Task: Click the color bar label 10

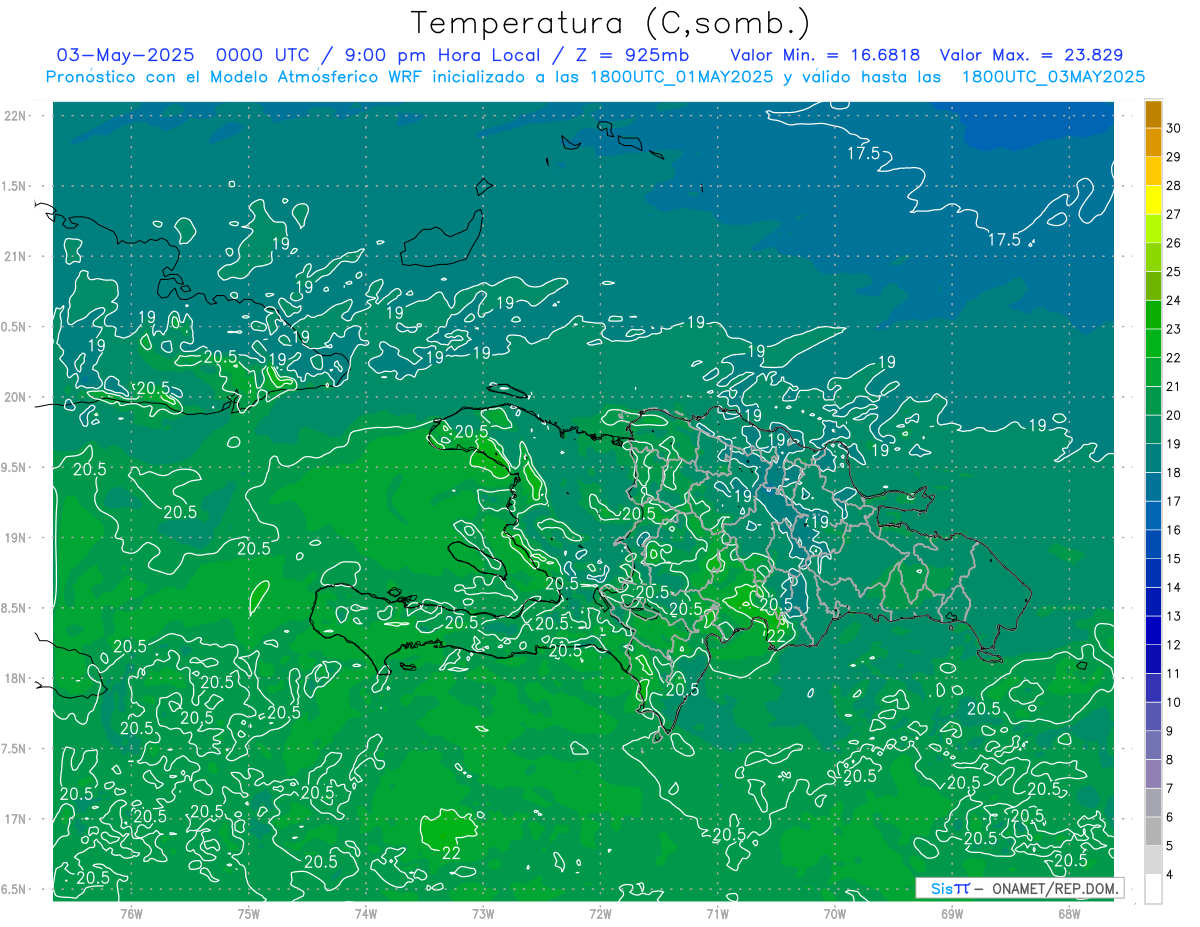Action: [1173, 702]
